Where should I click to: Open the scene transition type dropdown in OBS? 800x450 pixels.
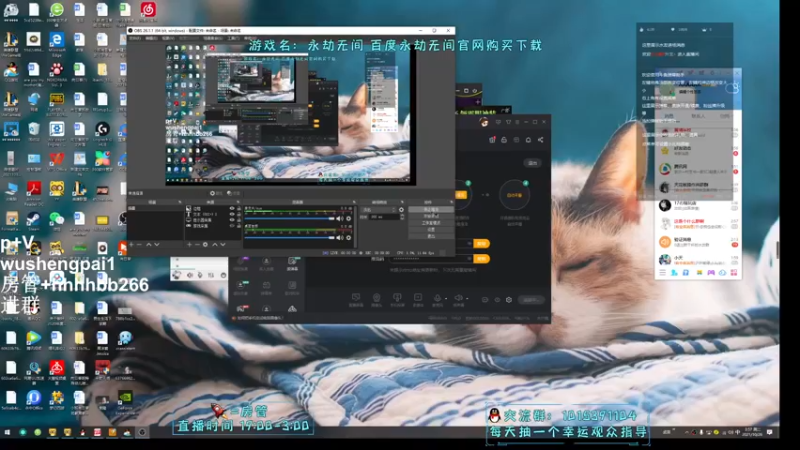(x=379, y=210)
